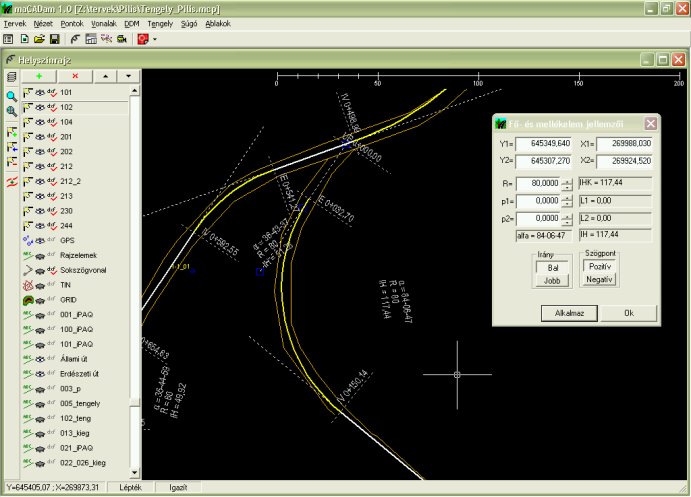Open the DDM menu

click(x=132, y=24)
